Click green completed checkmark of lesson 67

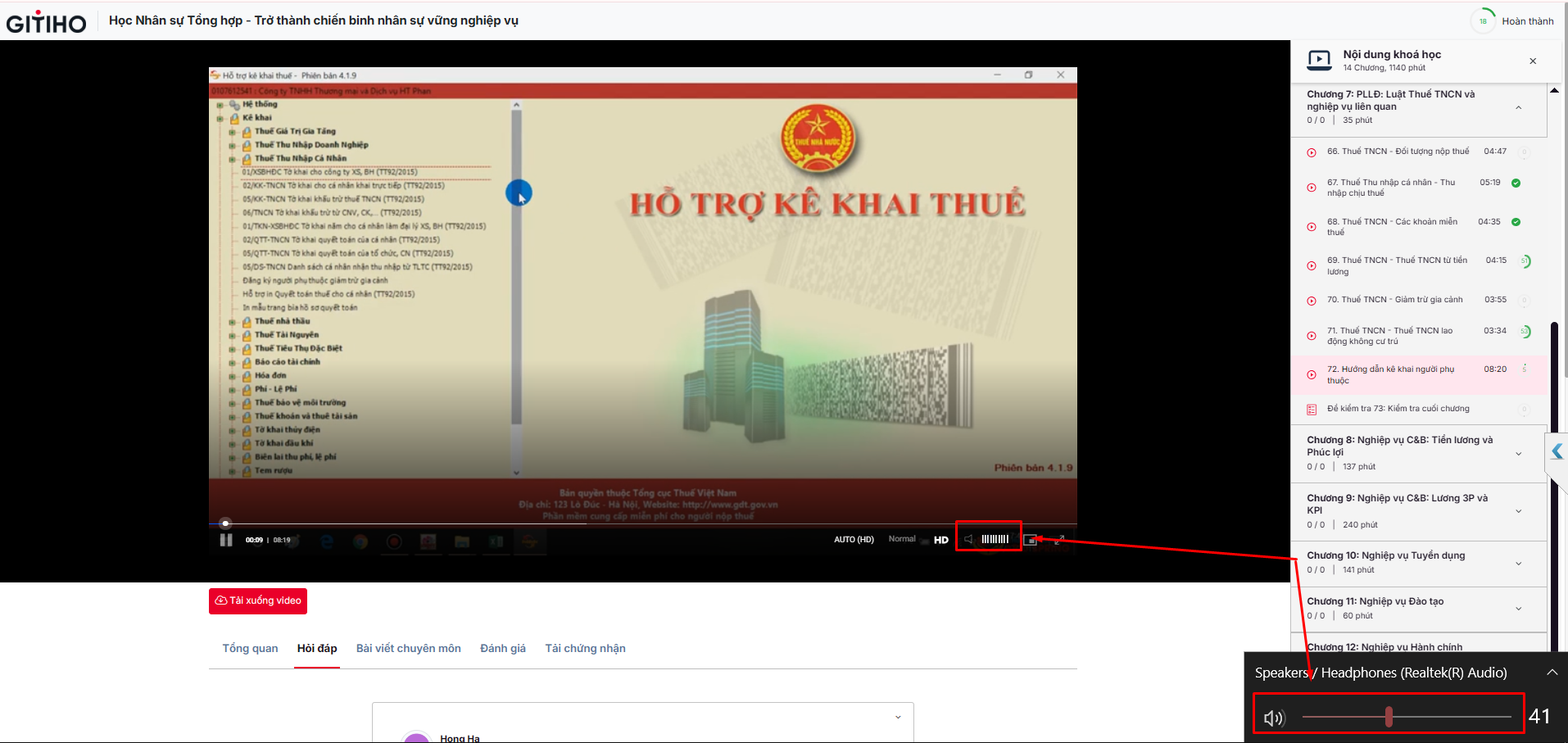1516,183
